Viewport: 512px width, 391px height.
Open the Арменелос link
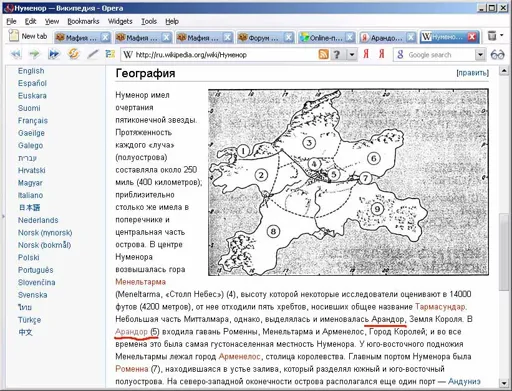coord(239,357)
